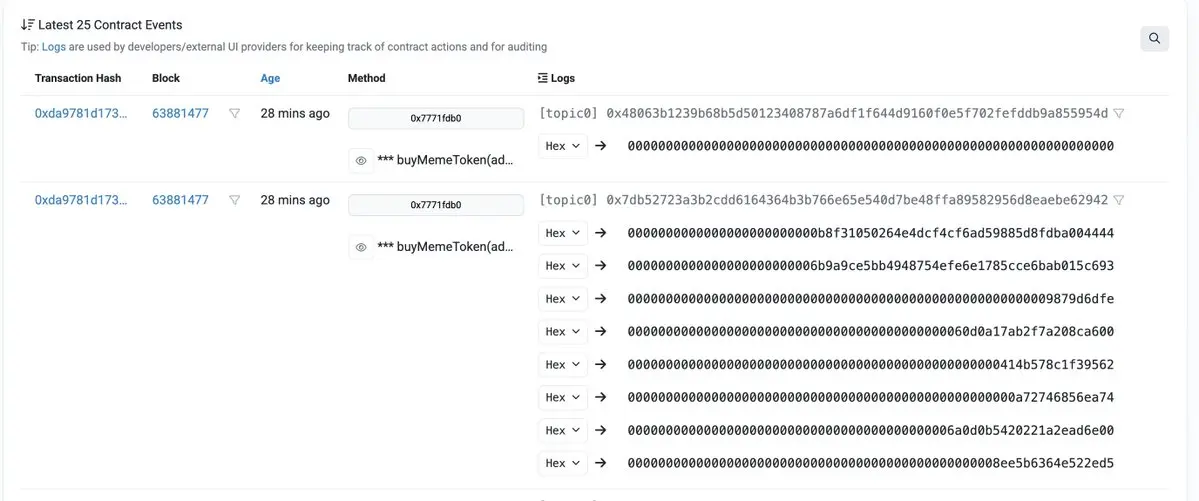
Task: Open Hex dropdown for value ending 522ed5
Action: [x=562, y=463]
